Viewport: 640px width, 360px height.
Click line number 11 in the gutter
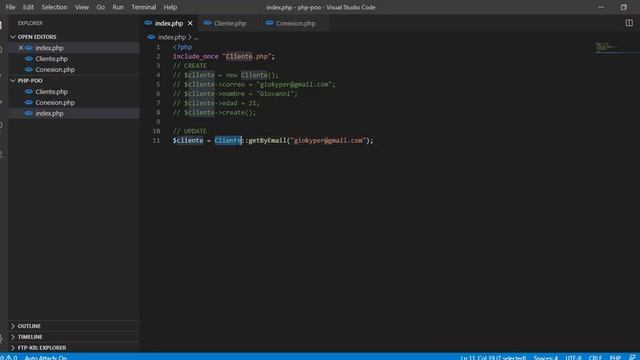coord(156,140)
